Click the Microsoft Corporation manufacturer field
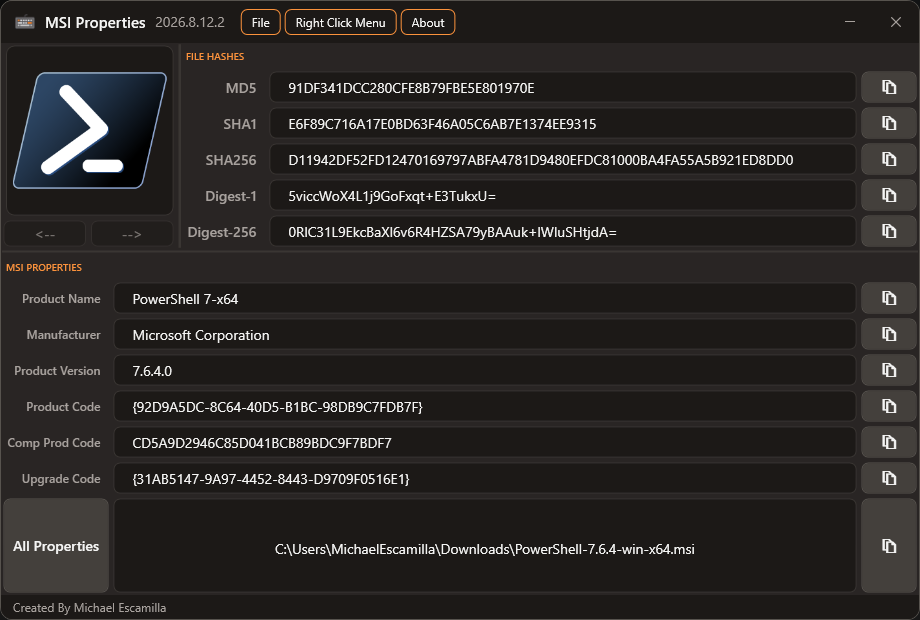920x620 pixels. 485,334
